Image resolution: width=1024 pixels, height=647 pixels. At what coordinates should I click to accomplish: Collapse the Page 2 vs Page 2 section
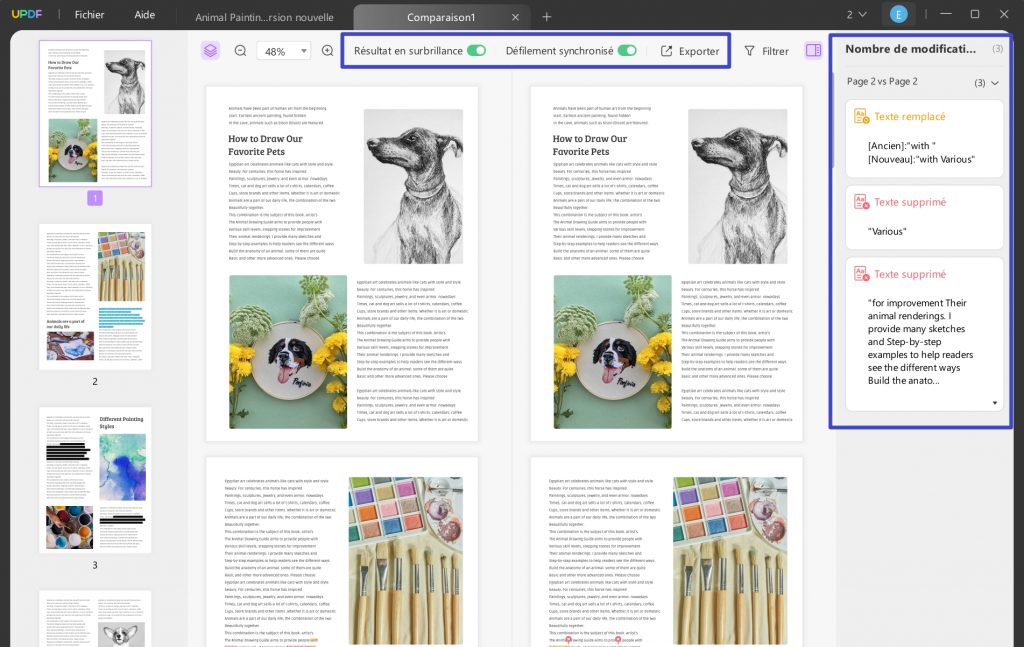994,83
